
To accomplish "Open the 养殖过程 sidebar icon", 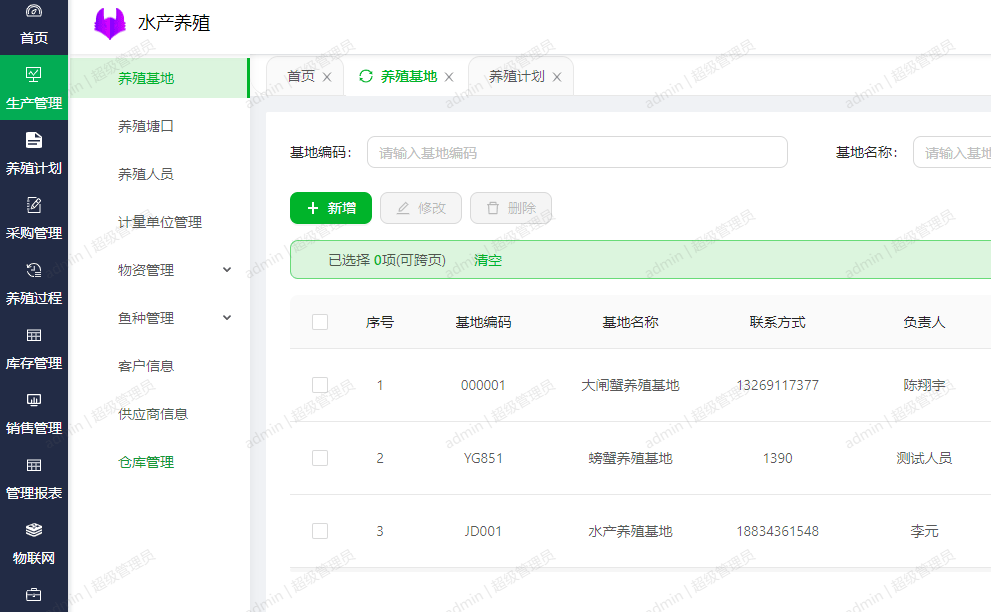I will coord(33,270).
